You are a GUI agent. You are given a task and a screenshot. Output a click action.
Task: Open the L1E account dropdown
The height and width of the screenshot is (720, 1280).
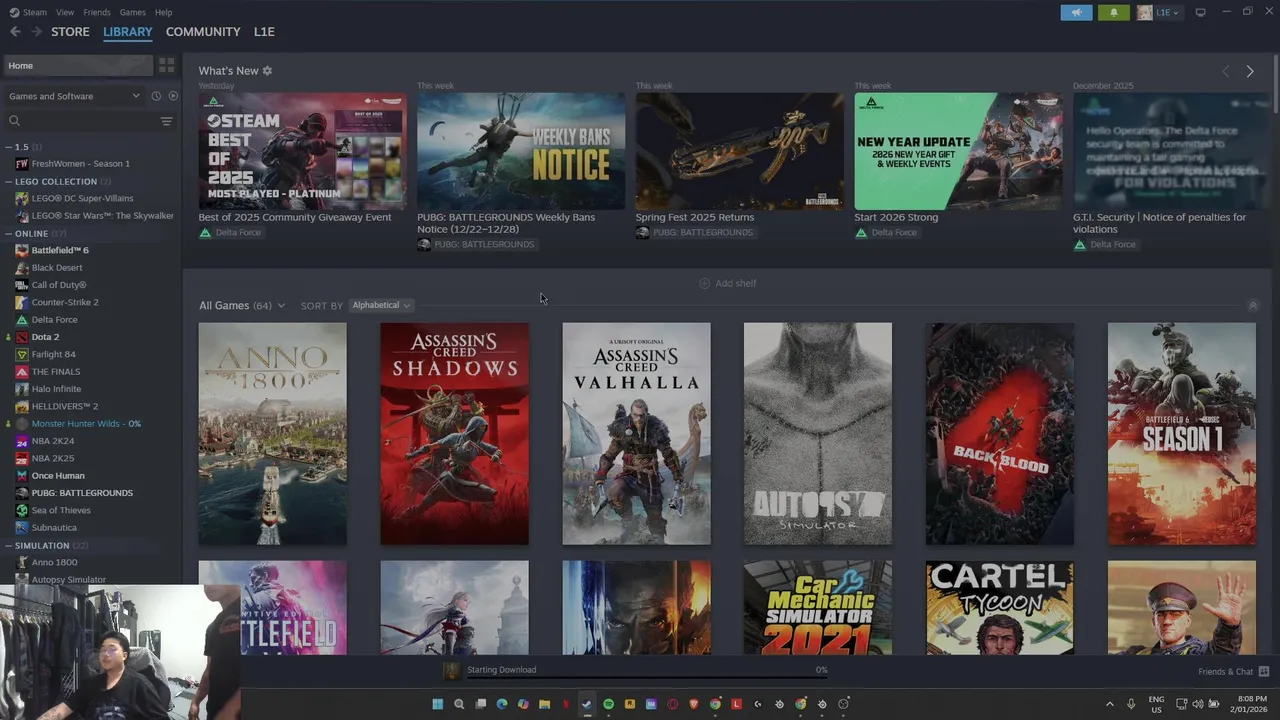pos(1159,12)
